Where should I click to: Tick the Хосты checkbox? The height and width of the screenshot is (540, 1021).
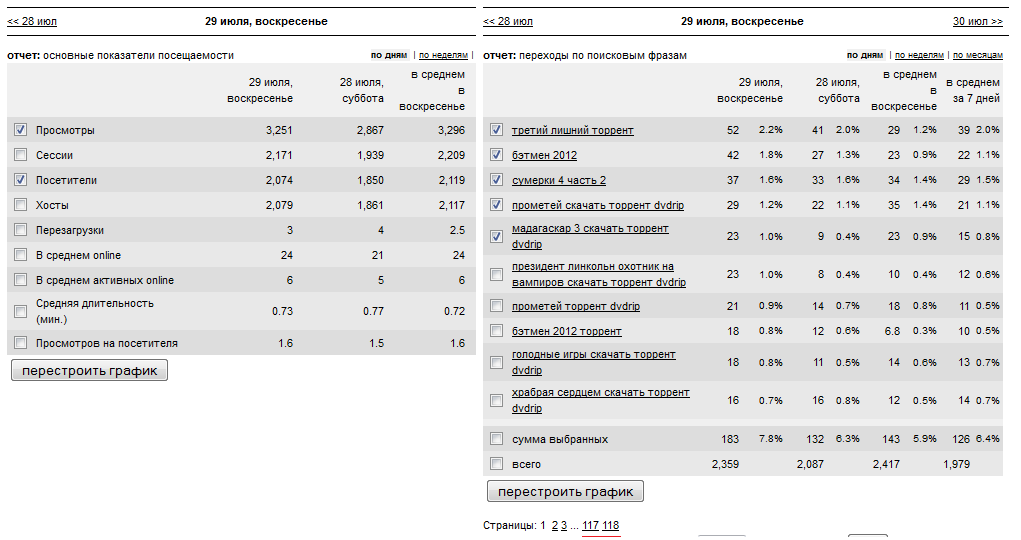pos(21,205)
